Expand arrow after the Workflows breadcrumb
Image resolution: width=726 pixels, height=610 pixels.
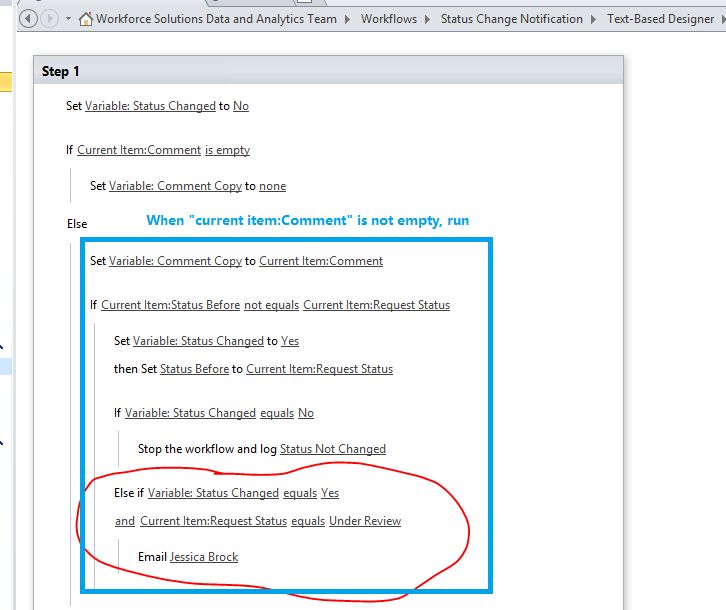pyautogui.click(x=427, y=19)
